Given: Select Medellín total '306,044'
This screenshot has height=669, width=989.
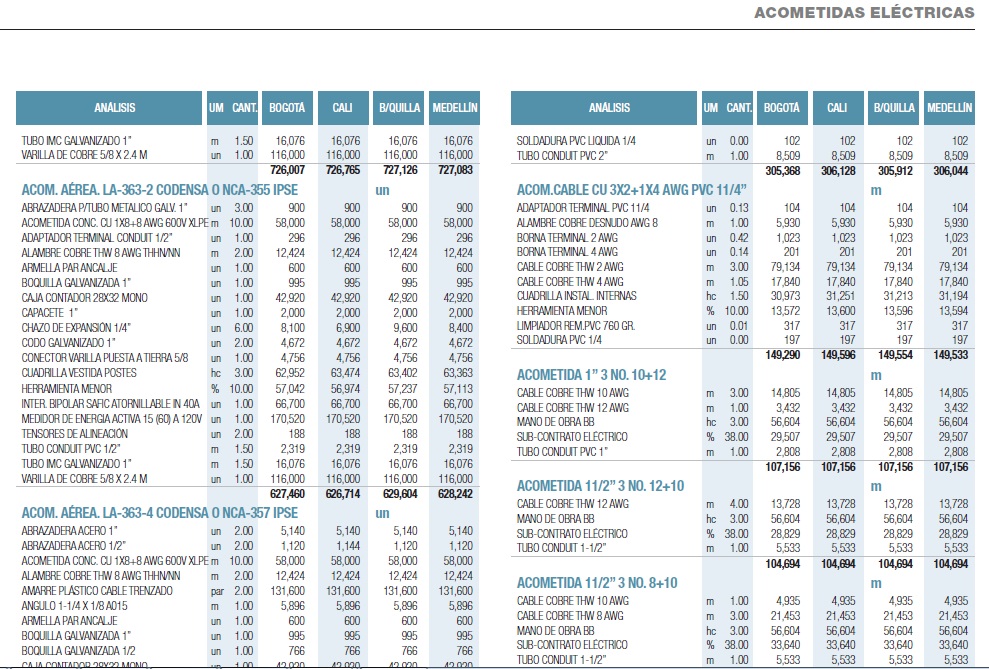Looking at the screenshot, I should click(951, 172).
